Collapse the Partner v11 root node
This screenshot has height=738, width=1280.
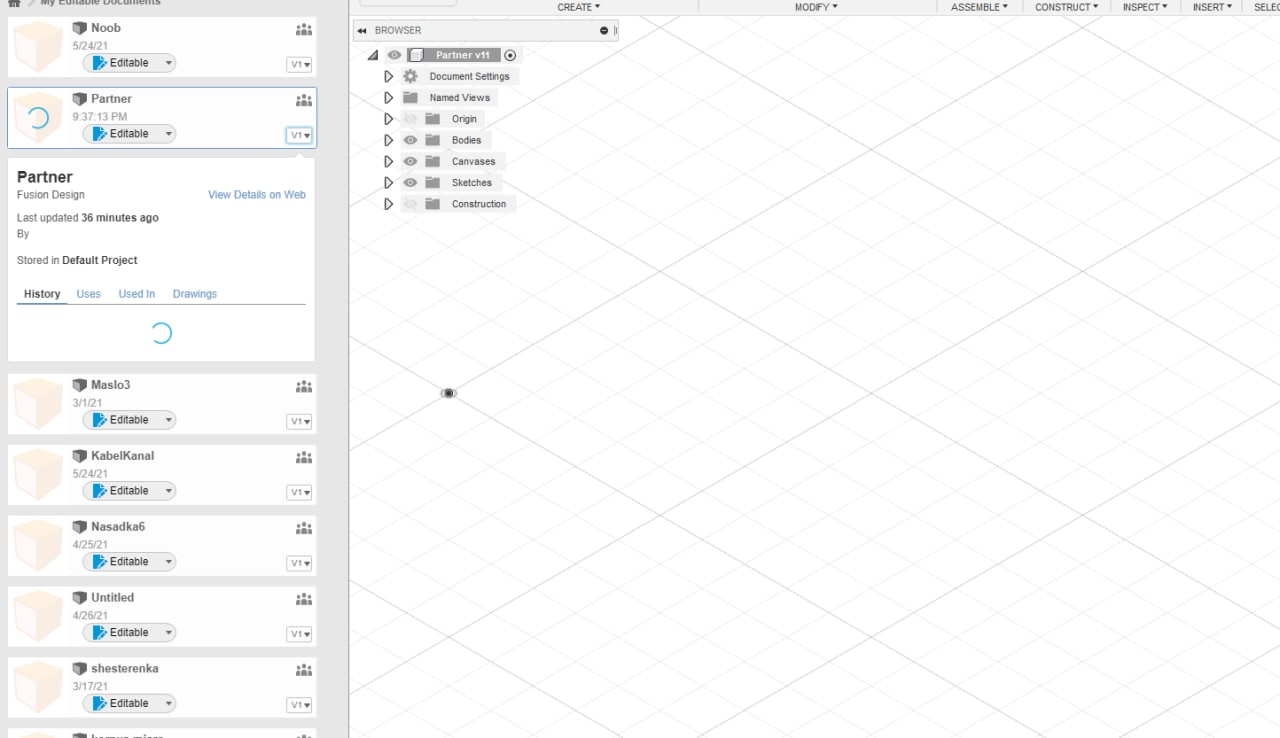373,56
